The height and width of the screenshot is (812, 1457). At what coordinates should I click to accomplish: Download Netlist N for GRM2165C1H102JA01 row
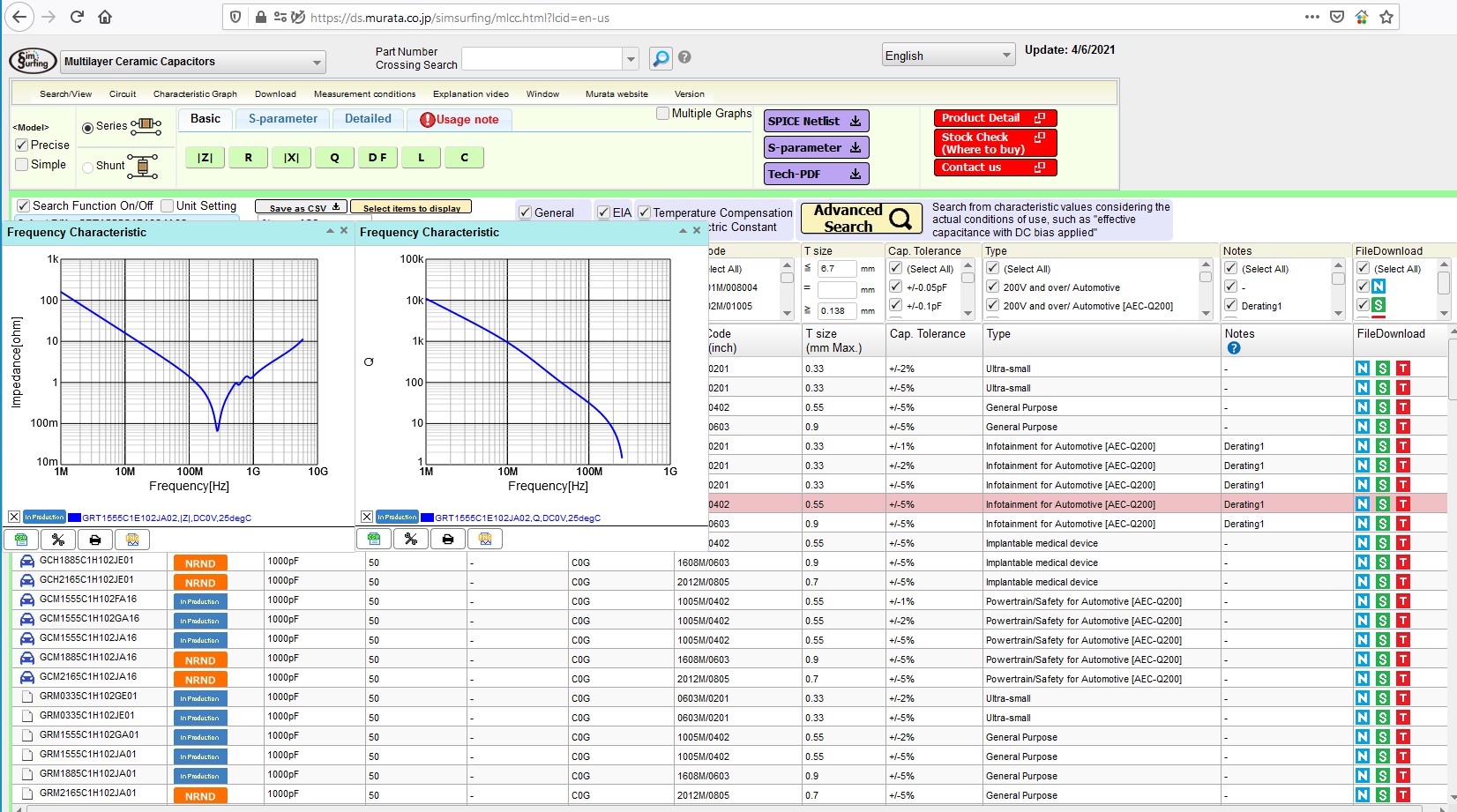[1363, 795]
